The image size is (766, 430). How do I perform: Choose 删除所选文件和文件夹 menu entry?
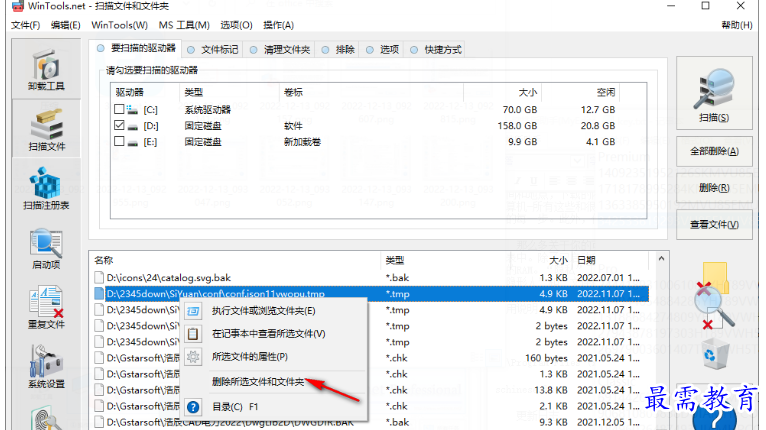tap(274, 382)
